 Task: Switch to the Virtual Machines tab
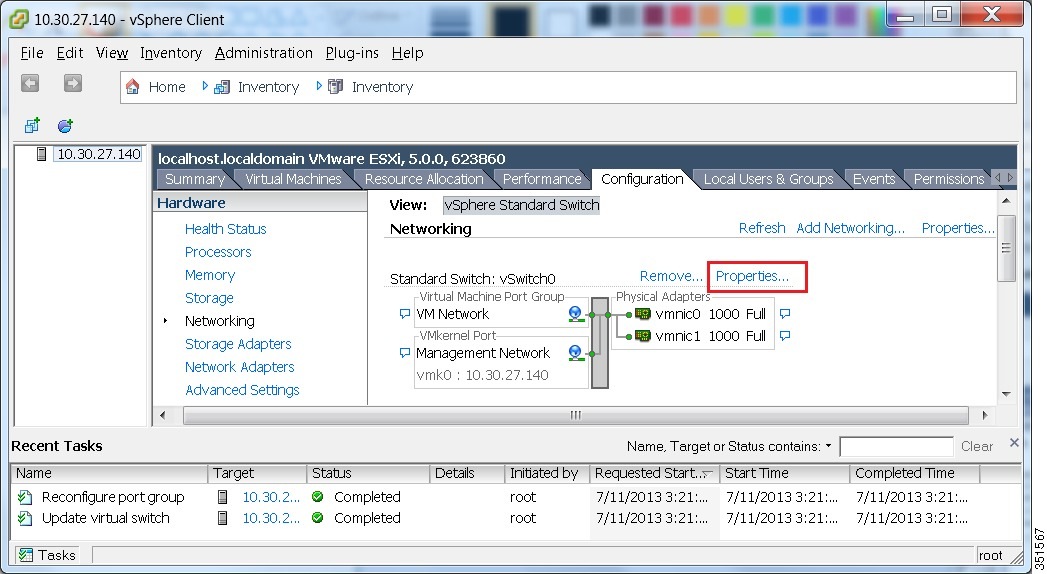click(x=293, y=179)
